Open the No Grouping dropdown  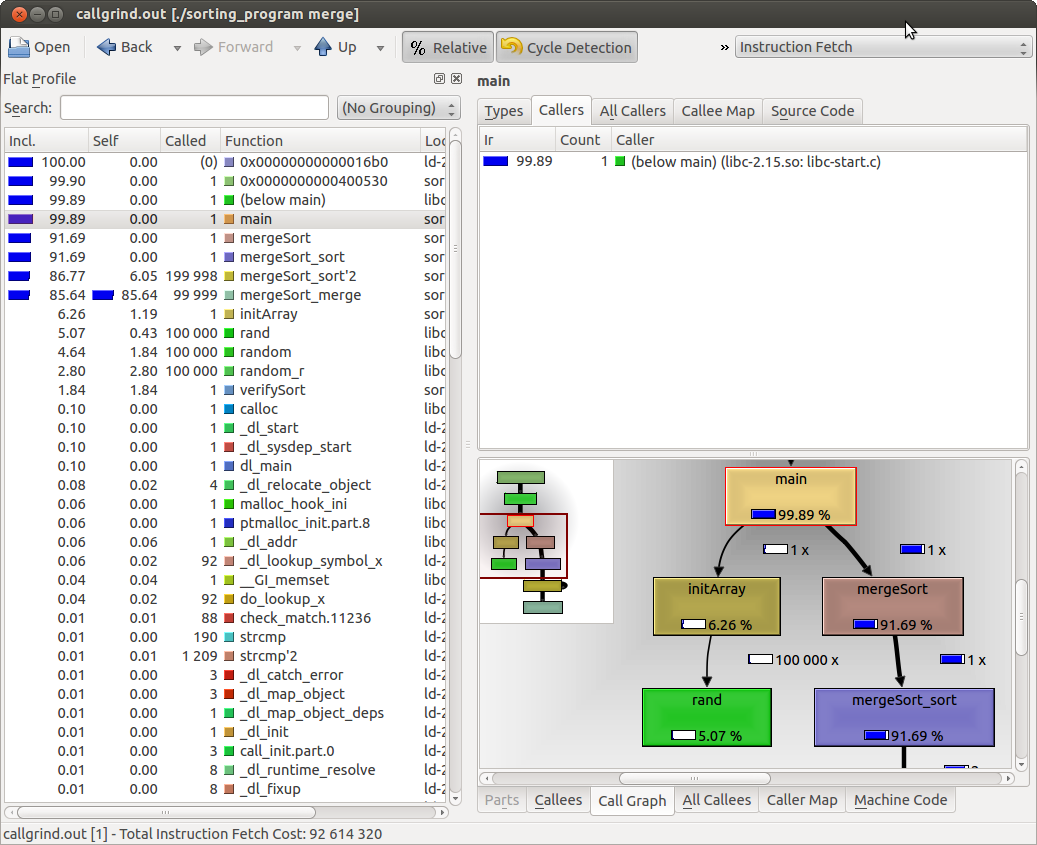tap(398, 108)
